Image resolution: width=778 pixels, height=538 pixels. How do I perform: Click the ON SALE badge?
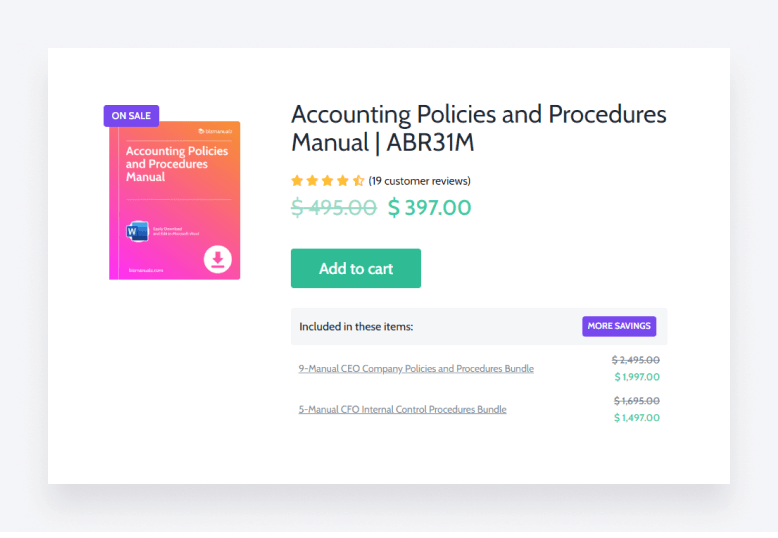coord(131,116)
